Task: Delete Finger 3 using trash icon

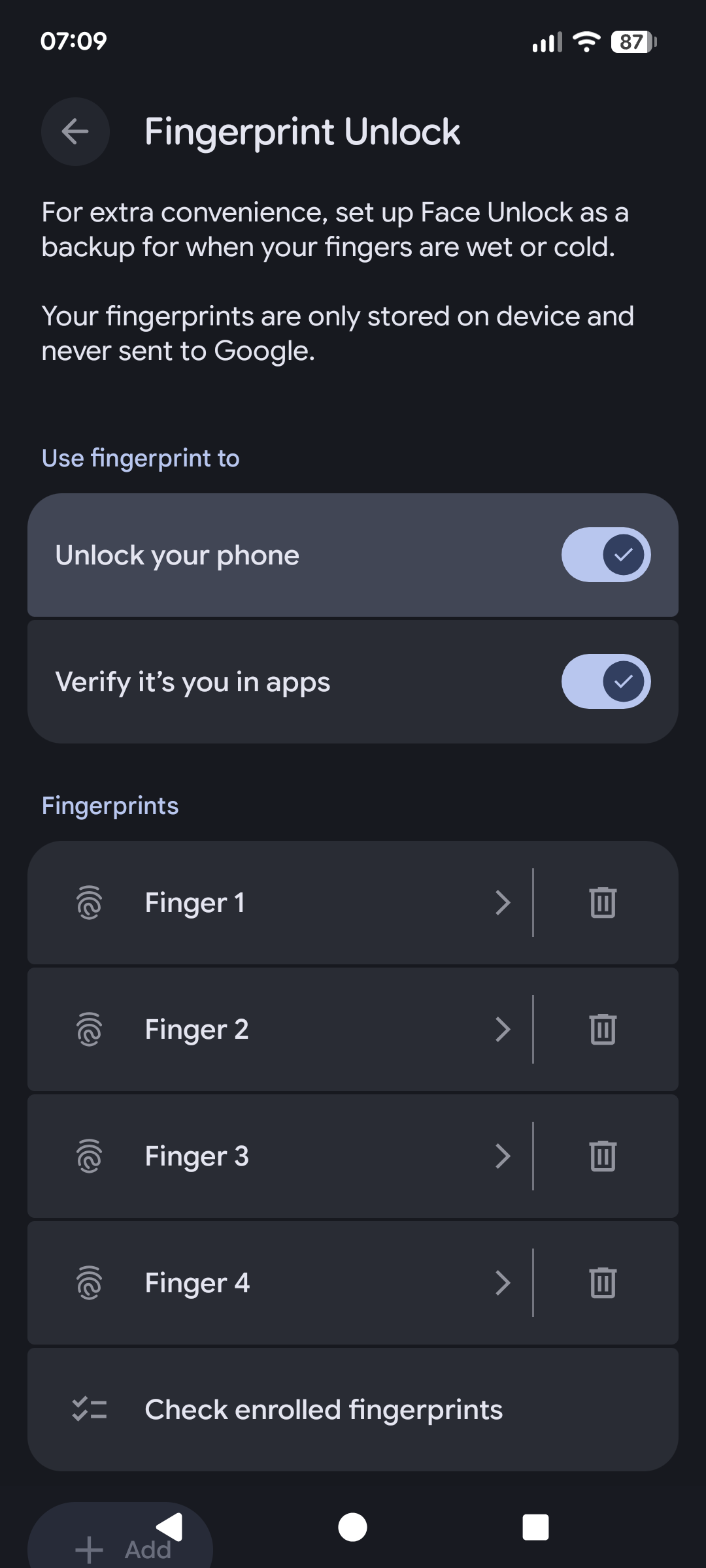Action: point(603,1156)
